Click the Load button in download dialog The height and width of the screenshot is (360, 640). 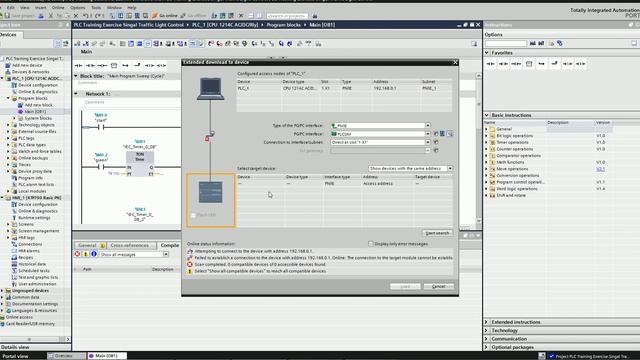(x=405, y=287)
